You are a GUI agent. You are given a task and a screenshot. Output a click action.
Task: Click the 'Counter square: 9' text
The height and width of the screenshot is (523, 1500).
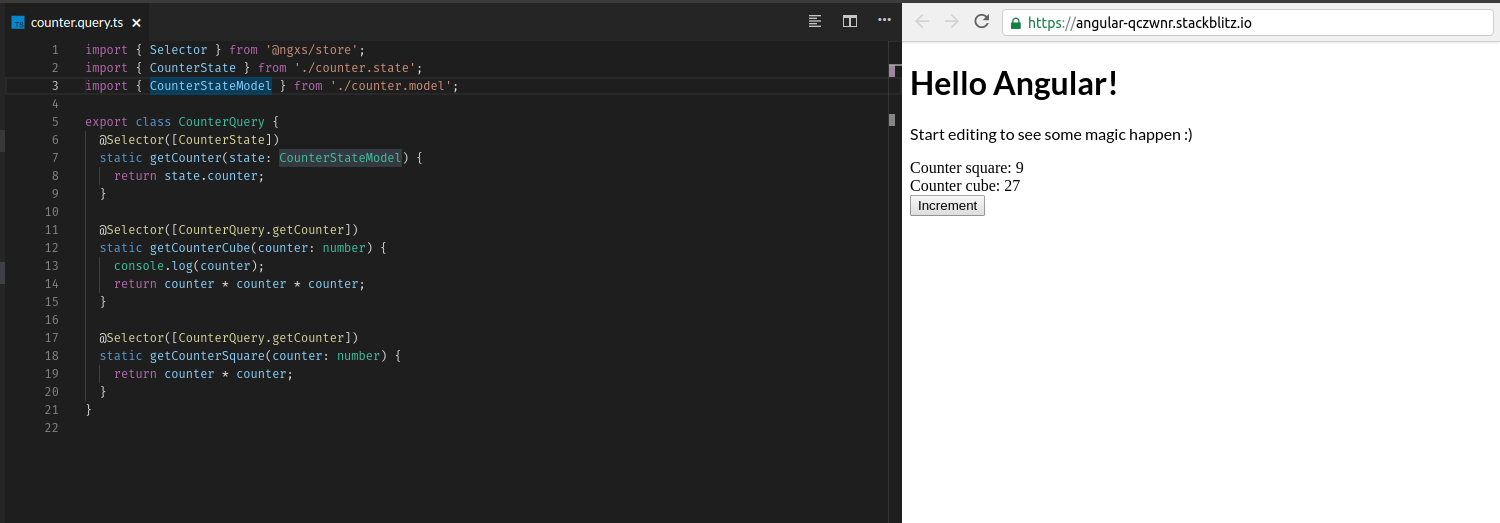[x=967, y=168]
